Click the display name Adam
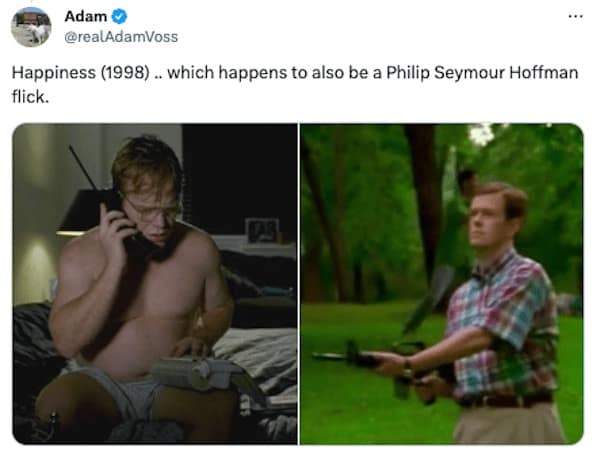 (x=86, y=16)
